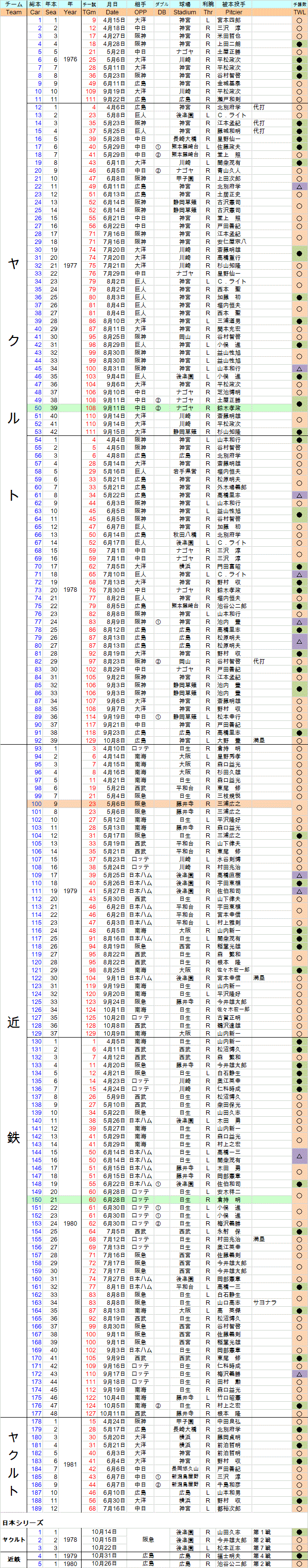The width and height of the screenshot is (308, 1568).
Task: Click pitcher name 三枝規悦
Action: point(229,796)
